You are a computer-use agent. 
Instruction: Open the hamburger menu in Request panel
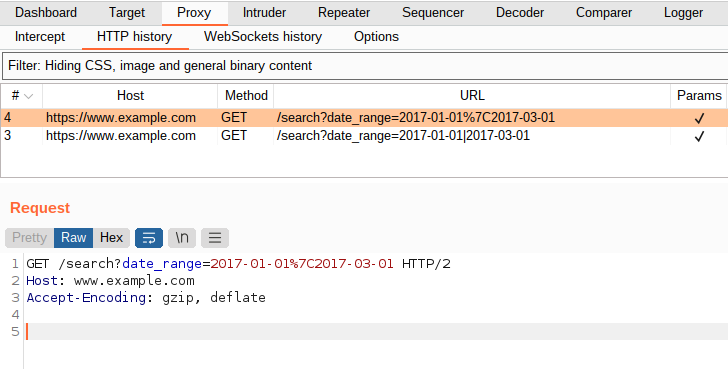(x=214, y=238)
